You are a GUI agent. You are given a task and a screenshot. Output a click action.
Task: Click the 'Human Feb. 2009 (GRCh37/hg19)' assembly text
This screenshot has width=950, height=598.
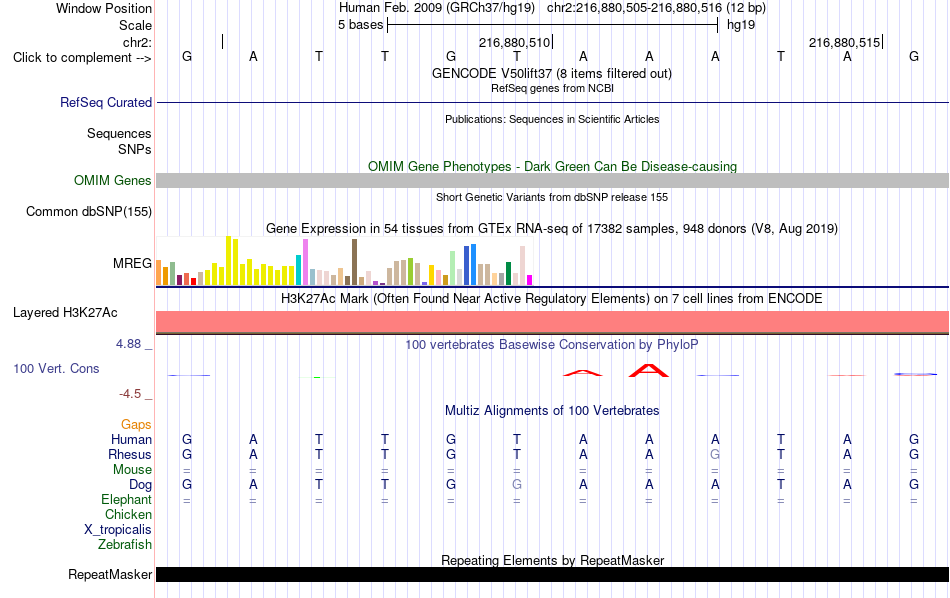tap(437, 8)
